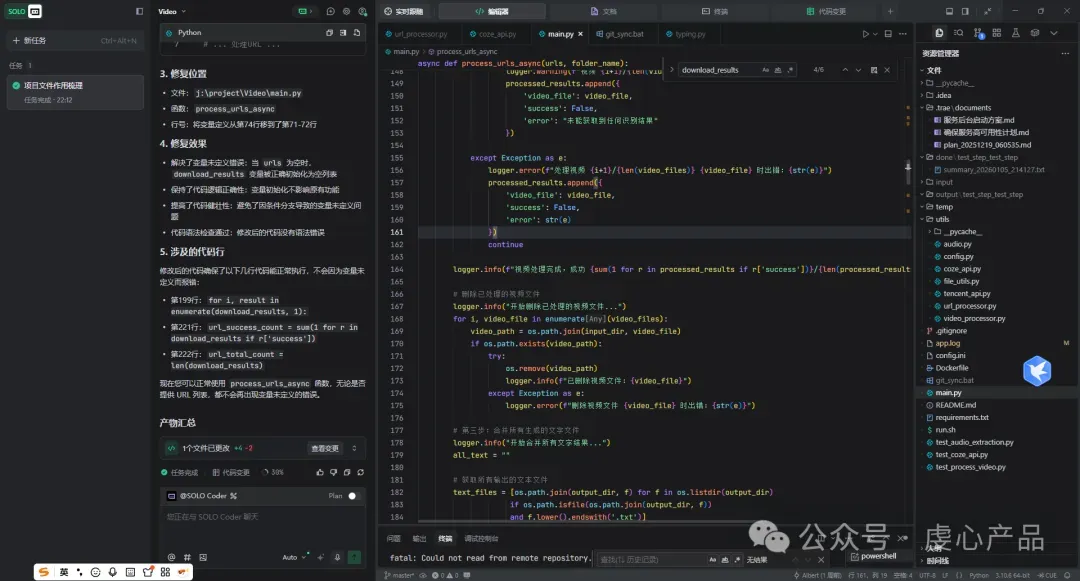
Task: Close the download_results find widget
Action: pyautogui.click(x=887, y=70)
